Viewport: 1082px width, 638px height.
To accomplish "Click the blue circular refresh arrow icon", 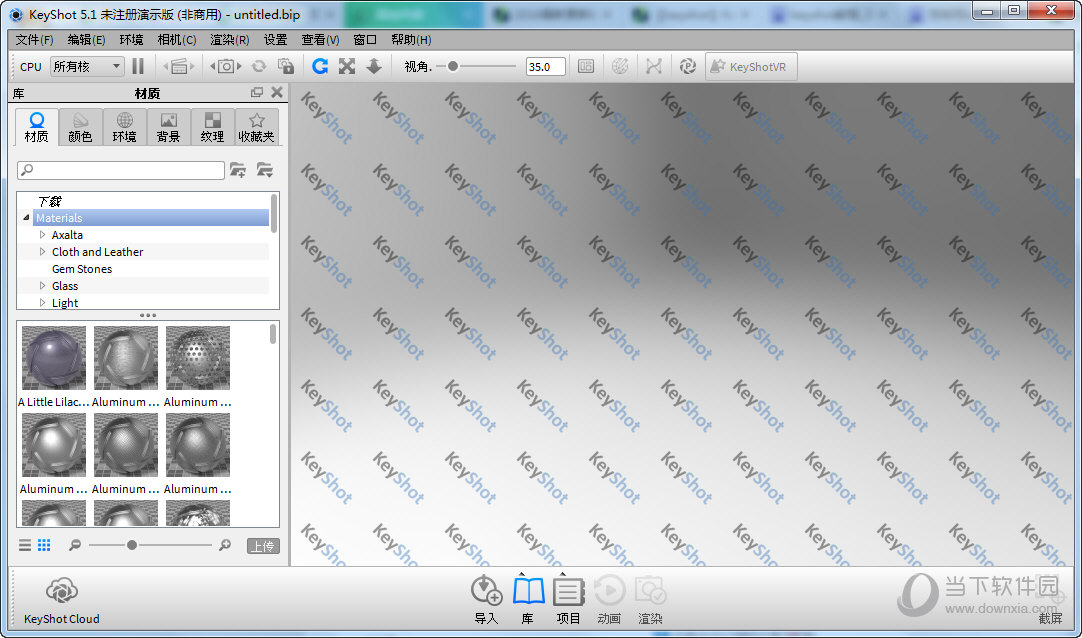I will point(319,66).
